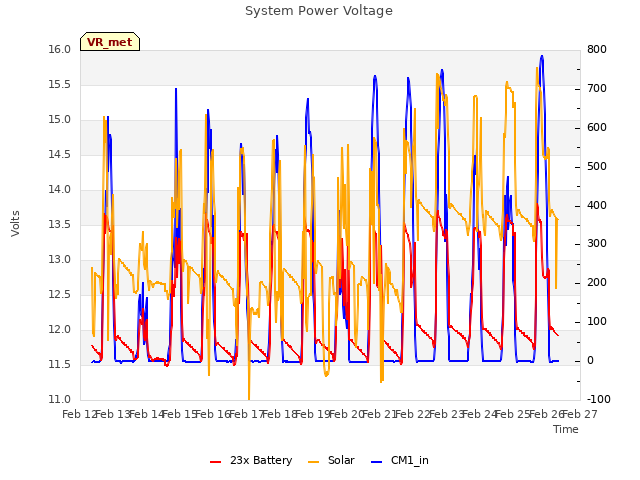Screen dimensions: 640x480
Task: Click the 12.5 left axis value
Action: 60,294
